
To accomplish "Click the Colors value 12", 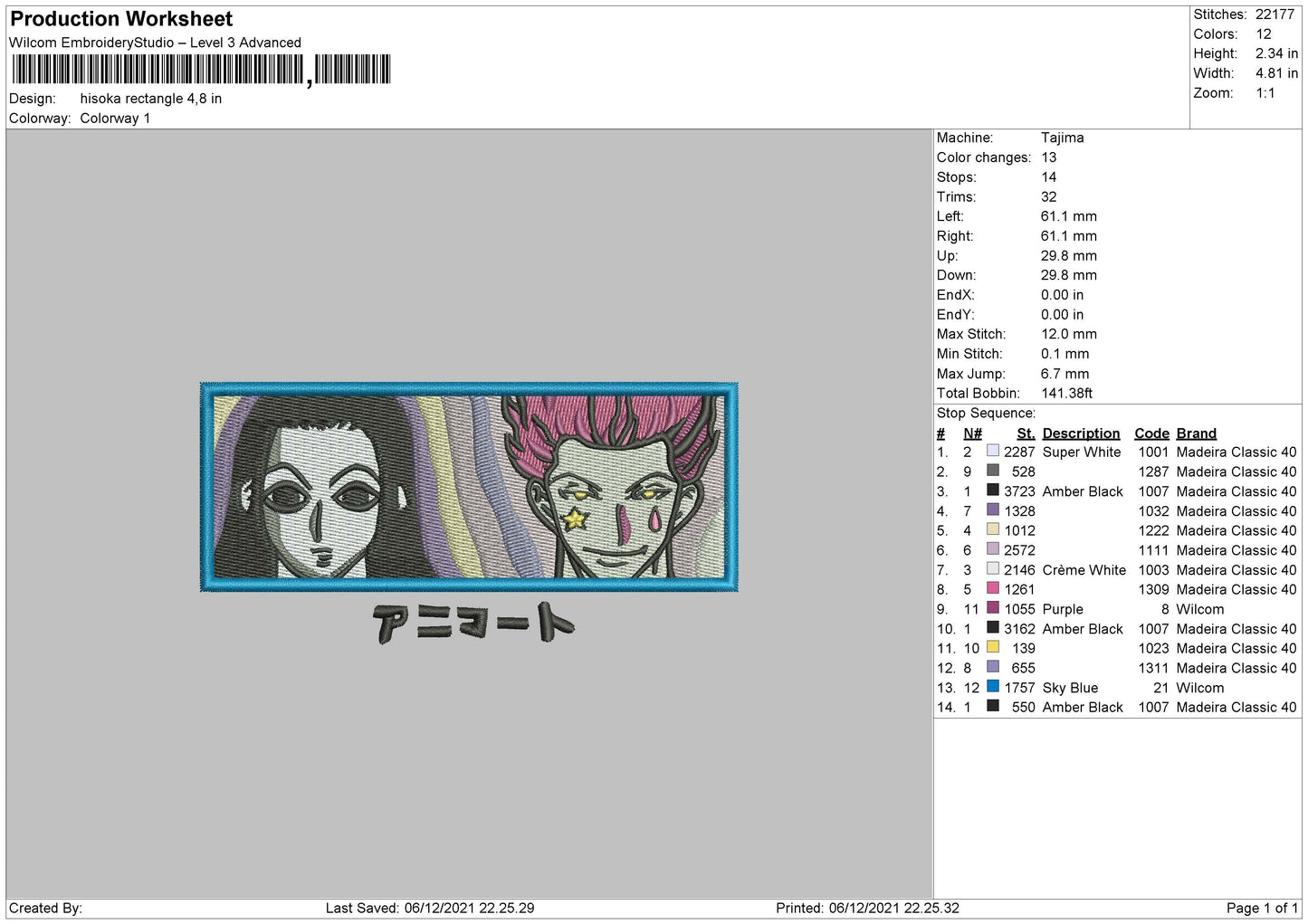I will click(1264, 34).
